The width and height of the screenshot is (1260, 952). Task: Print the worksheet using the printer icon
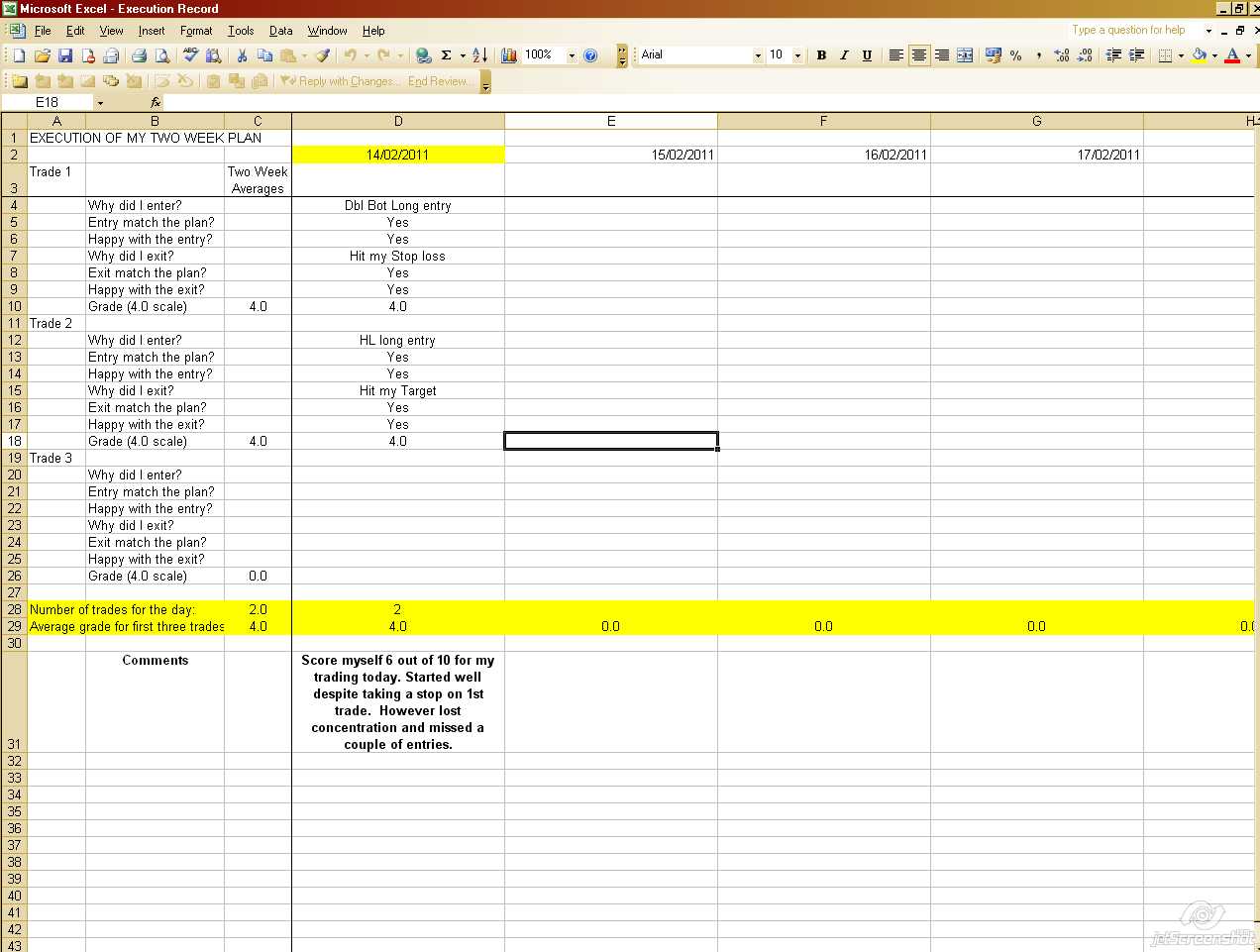pyautogui.click(x=139, y=55)
